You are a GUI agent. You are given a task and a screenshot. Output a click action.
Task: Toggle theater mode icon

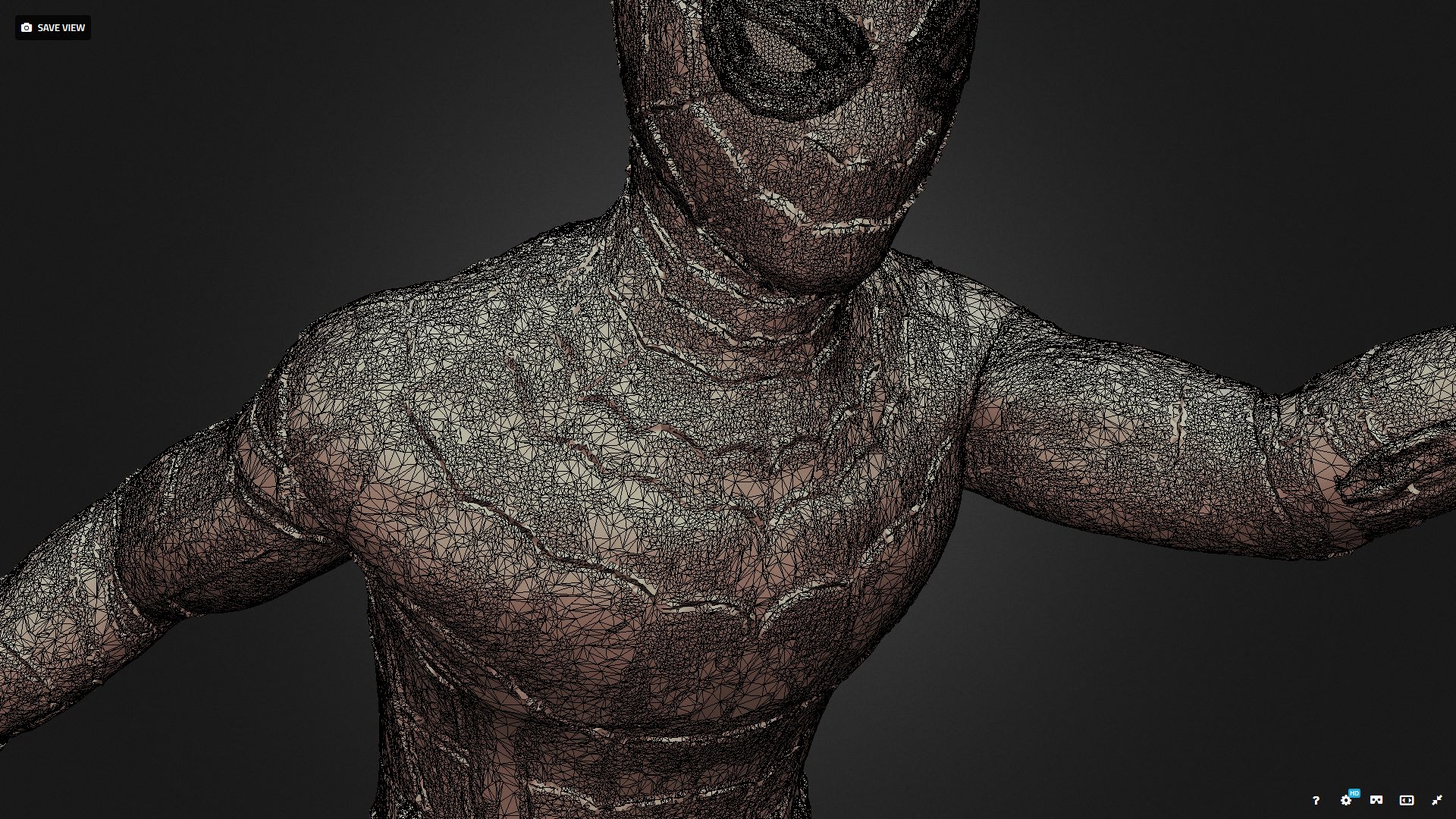pos(1407,800)
